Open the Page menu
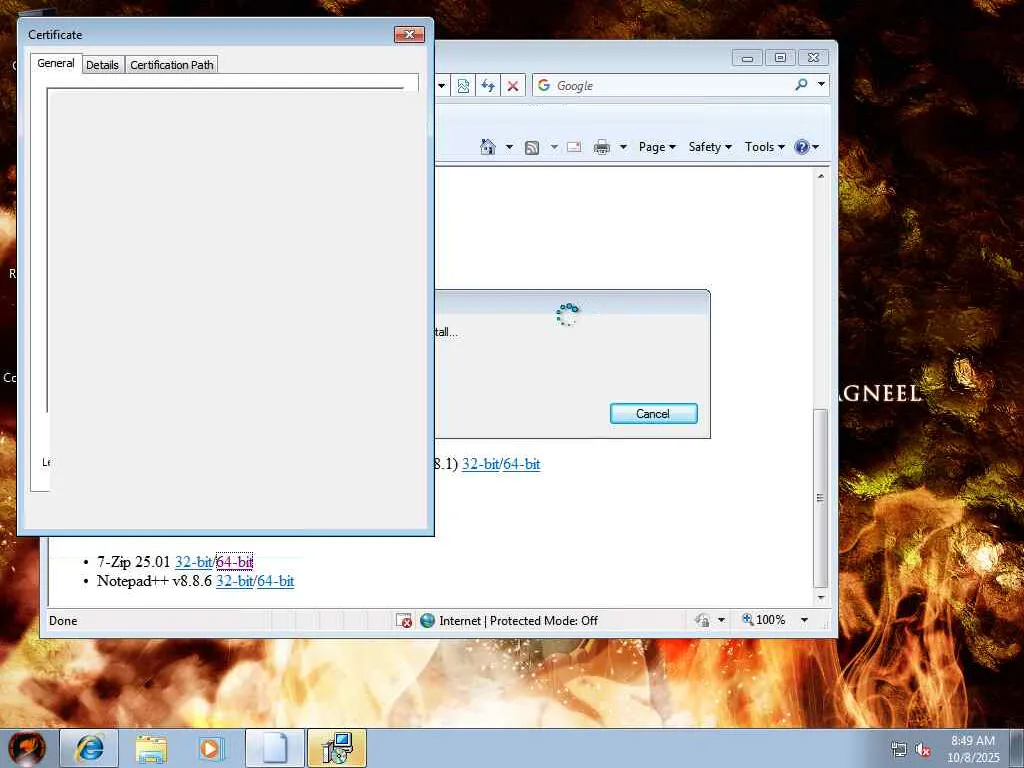The image size is (1024, 768). click(657, 147)
